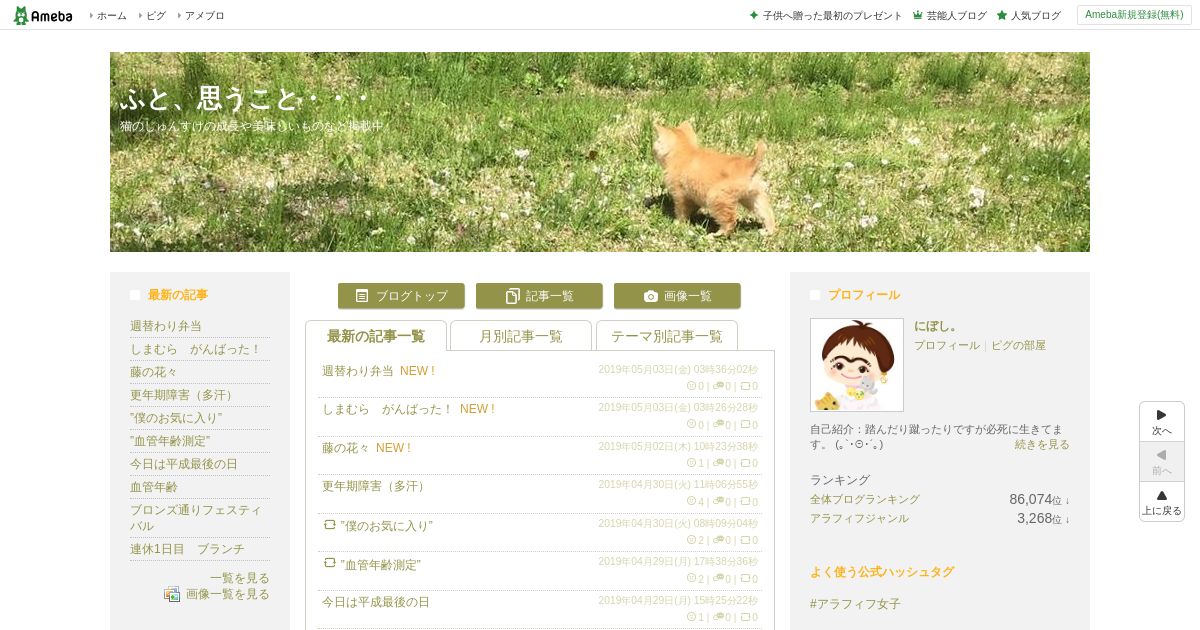Click 続きを見る in profile
Viewport: 1200px width, 630px height.
pyautogui.click(x=1042, y=444)
